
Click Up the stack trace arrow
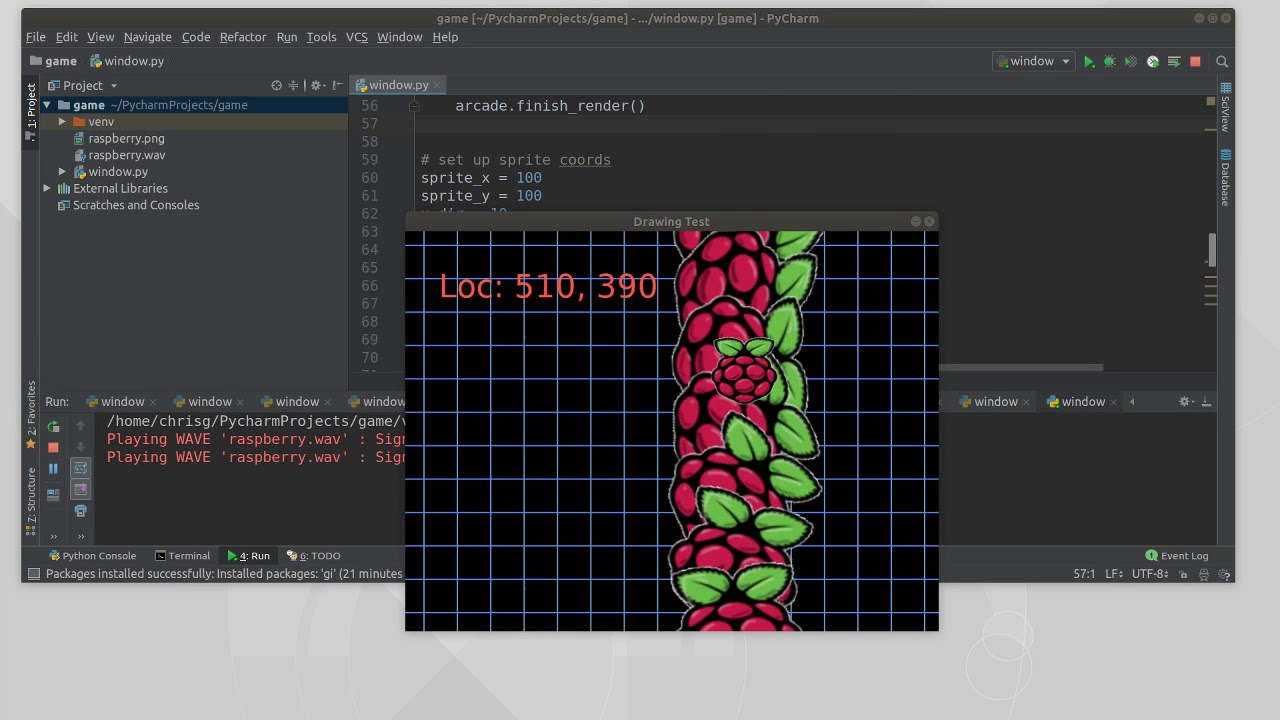[x=81, y=426]
